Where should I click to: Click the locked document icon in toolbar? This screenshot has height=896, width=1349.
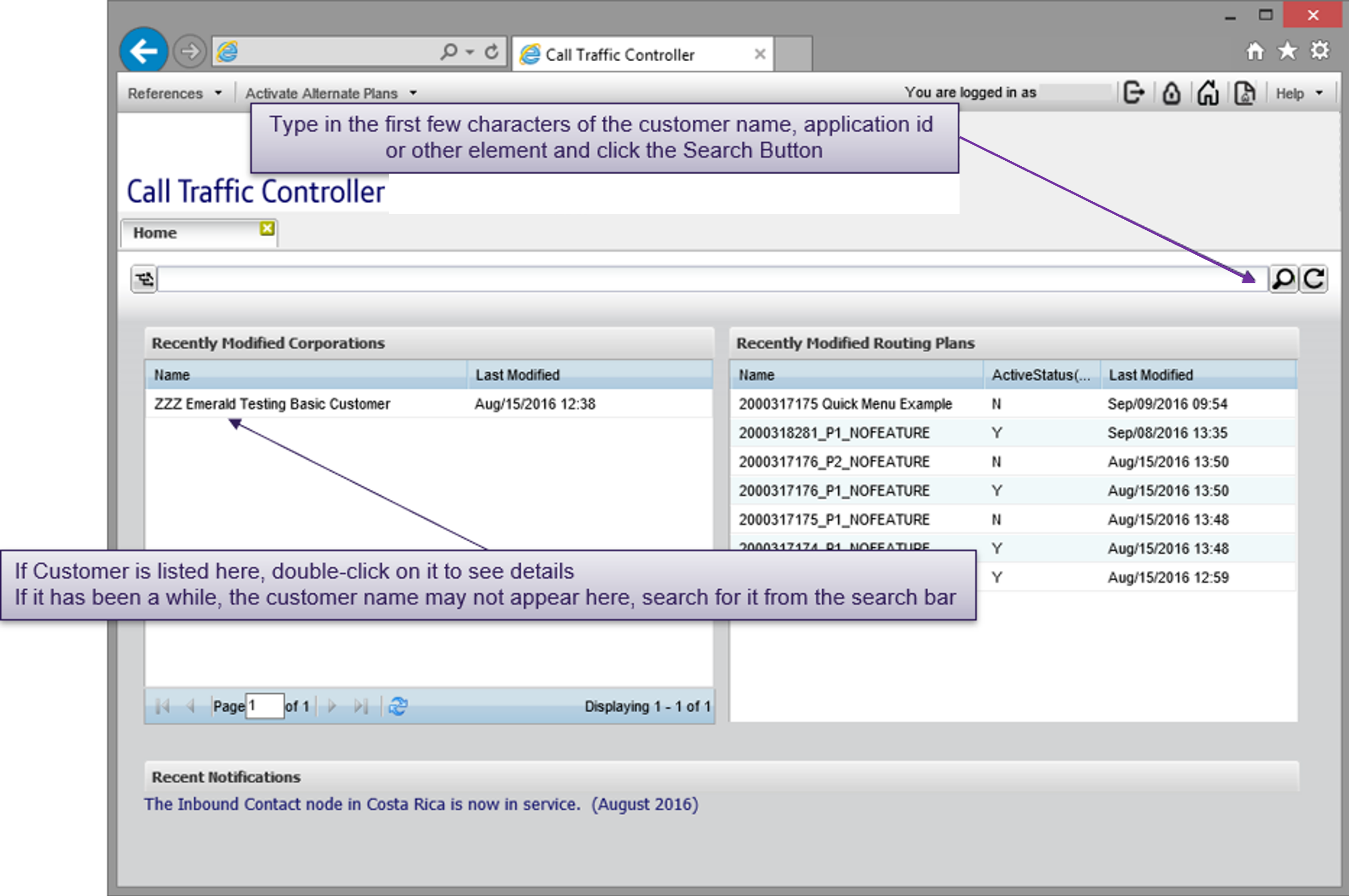click(1244, 93)
